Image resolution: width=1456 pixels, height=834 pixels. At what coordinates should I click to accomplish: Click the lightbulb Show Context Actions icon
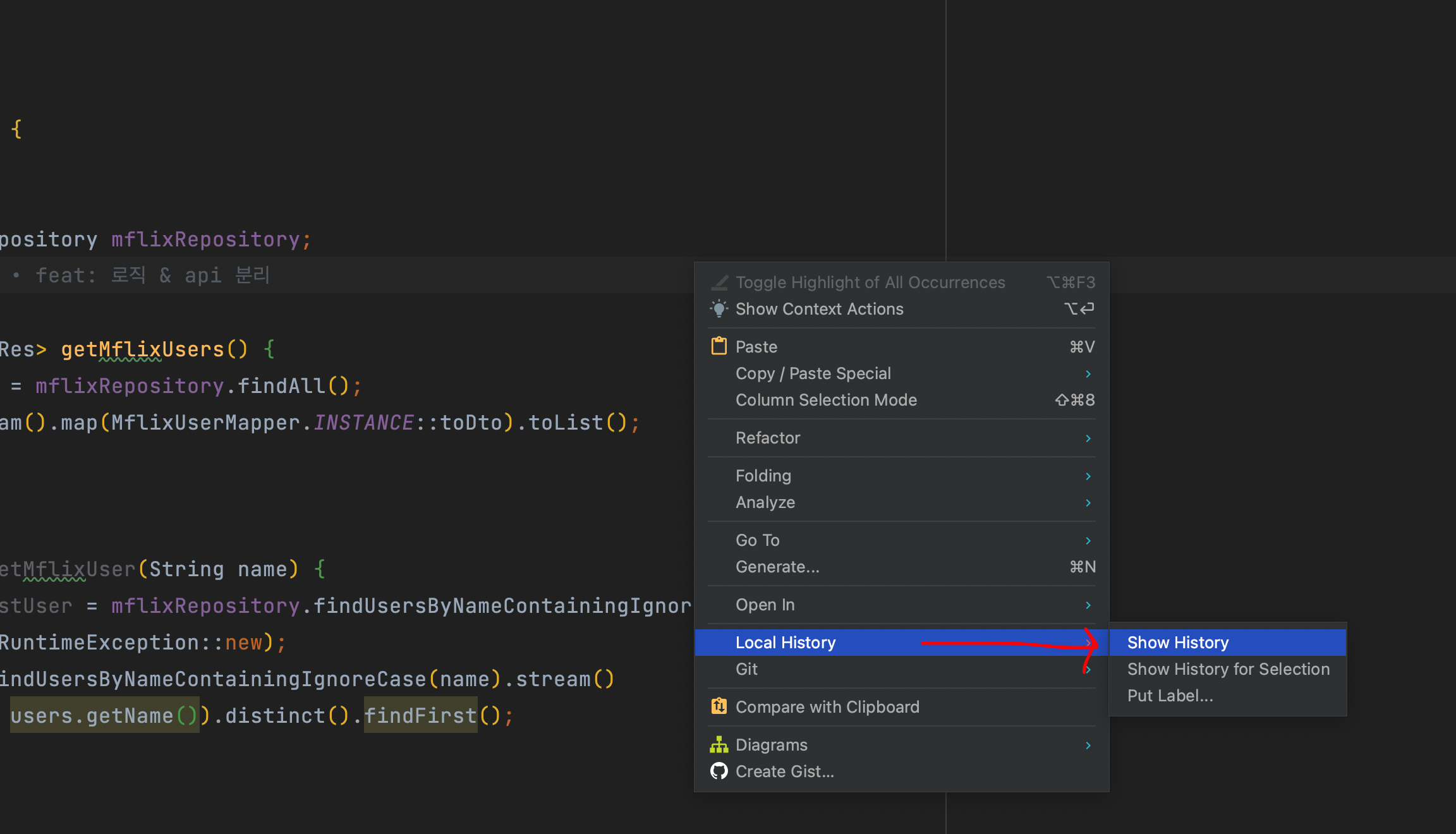pos(719,309)
